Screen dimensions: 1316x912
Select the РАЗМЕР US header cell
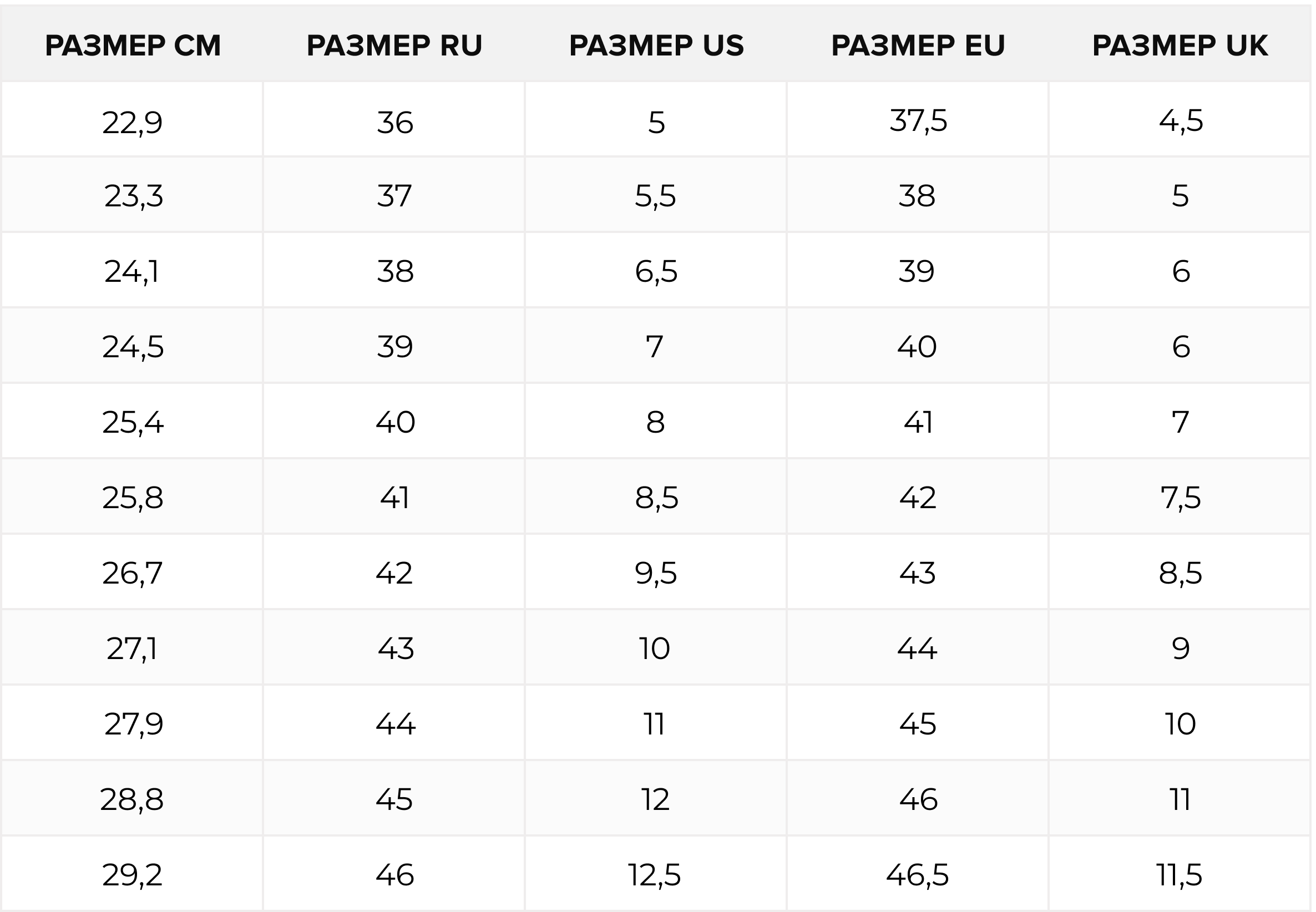pyautogui.click(x=656, y=45)
